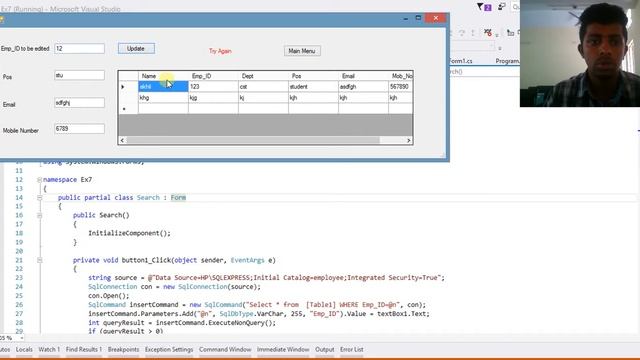Click the Main Menu button
The width and height of the screenshot is (640, 360).
[302, 51]
